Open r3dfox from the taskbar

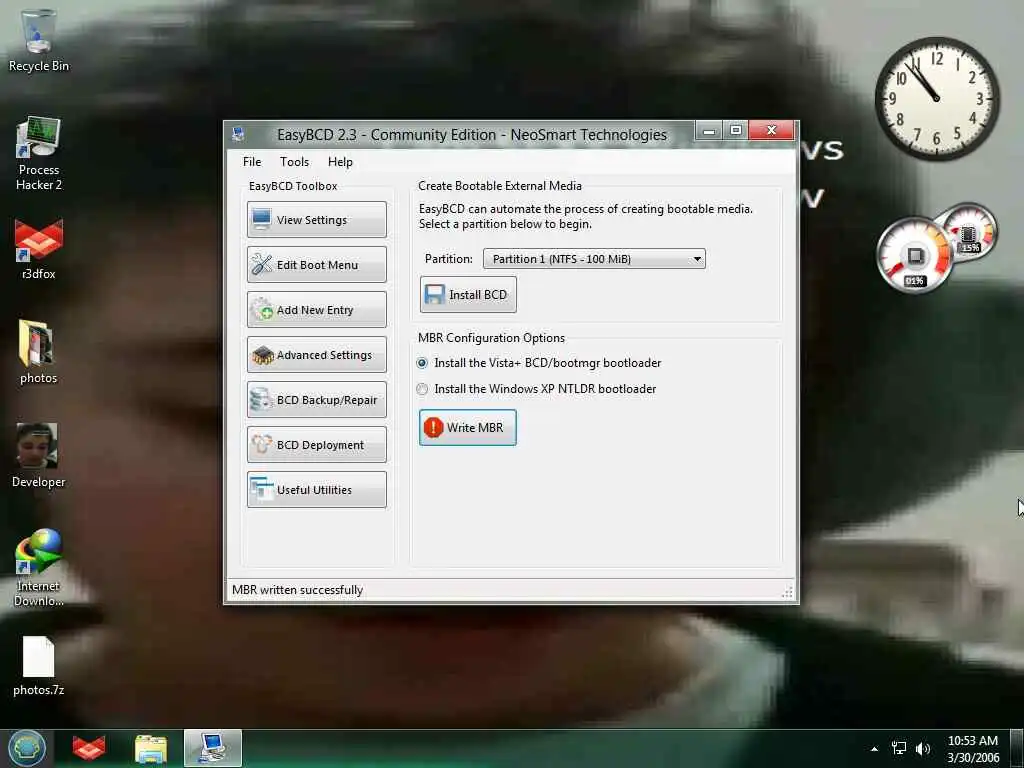pos(89,748)
